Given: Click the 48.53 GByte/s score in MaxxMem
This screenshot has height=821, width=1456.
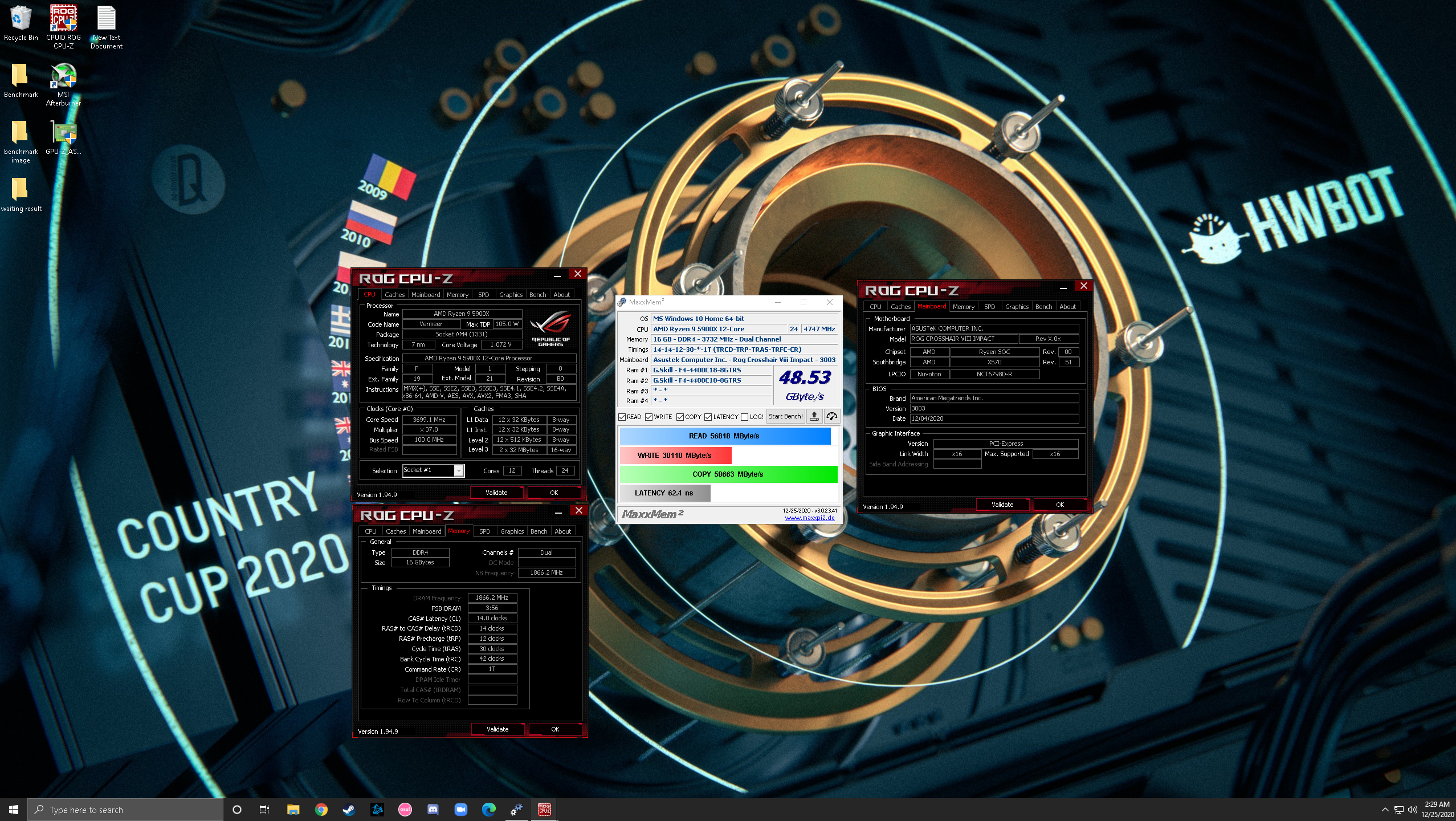Looking at the screenshot, I should coord(805,385).
